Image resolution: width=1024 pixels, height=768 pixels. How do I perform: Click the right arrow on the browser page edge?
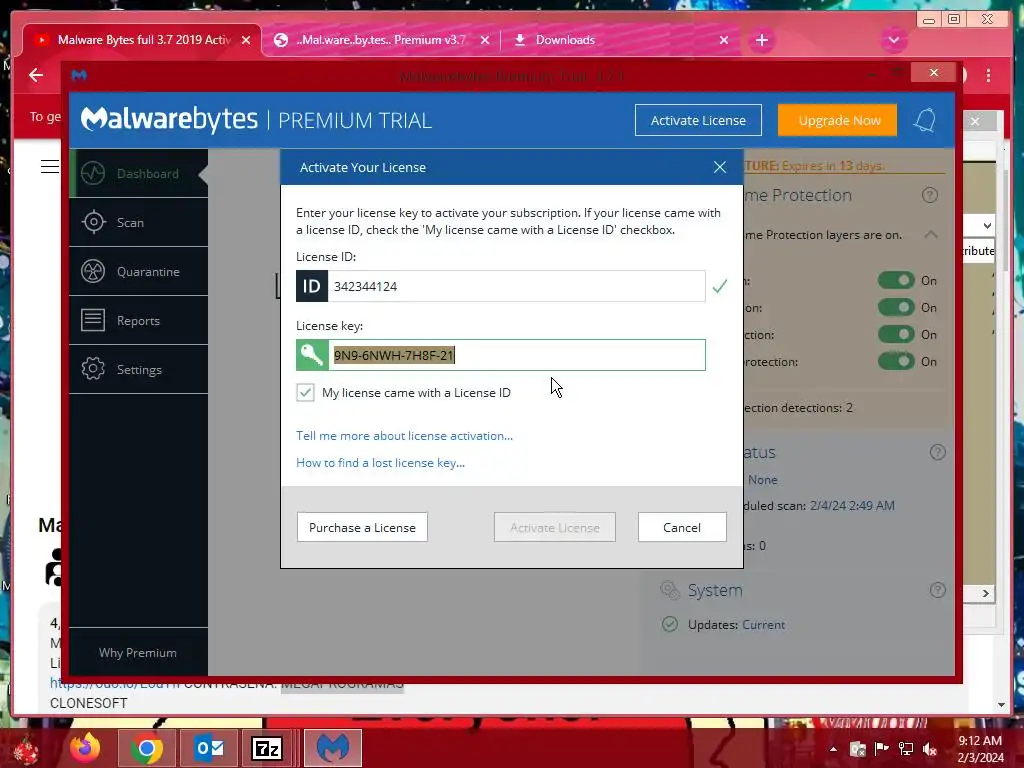[x=985, y=593]
